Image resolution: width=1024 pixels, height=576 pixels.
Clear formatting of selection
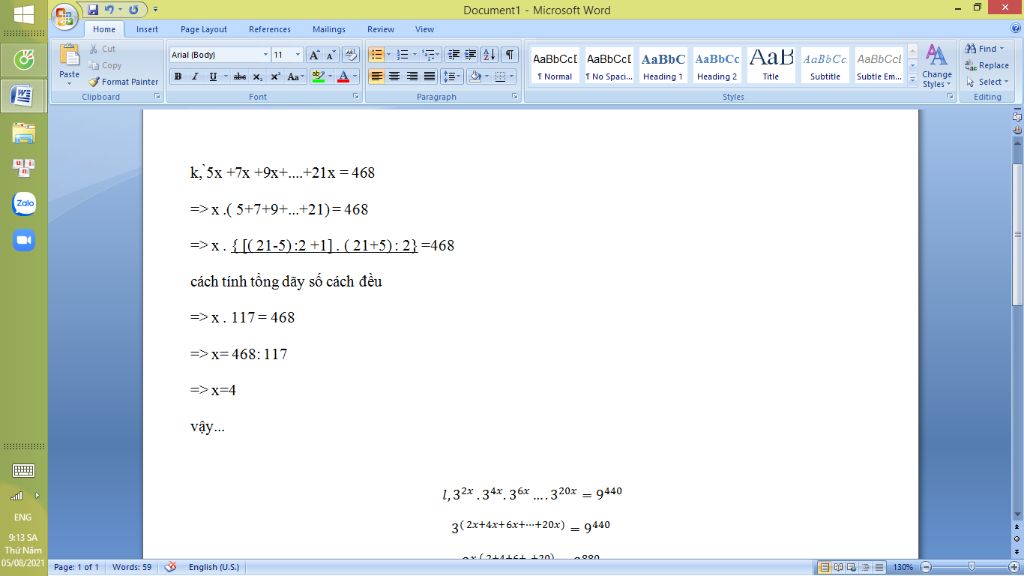click(350, 55)
